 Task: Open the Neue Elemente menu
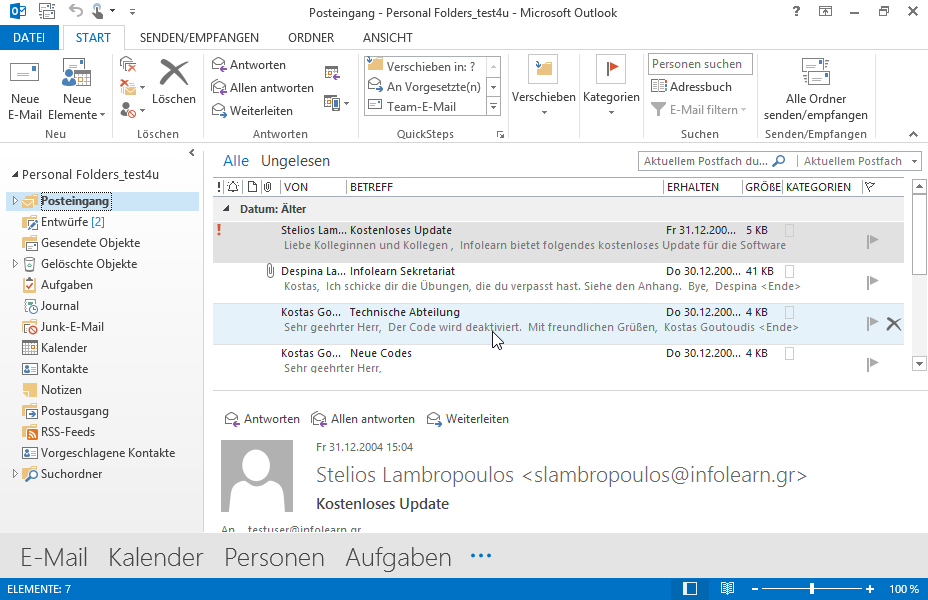(76, 89)
